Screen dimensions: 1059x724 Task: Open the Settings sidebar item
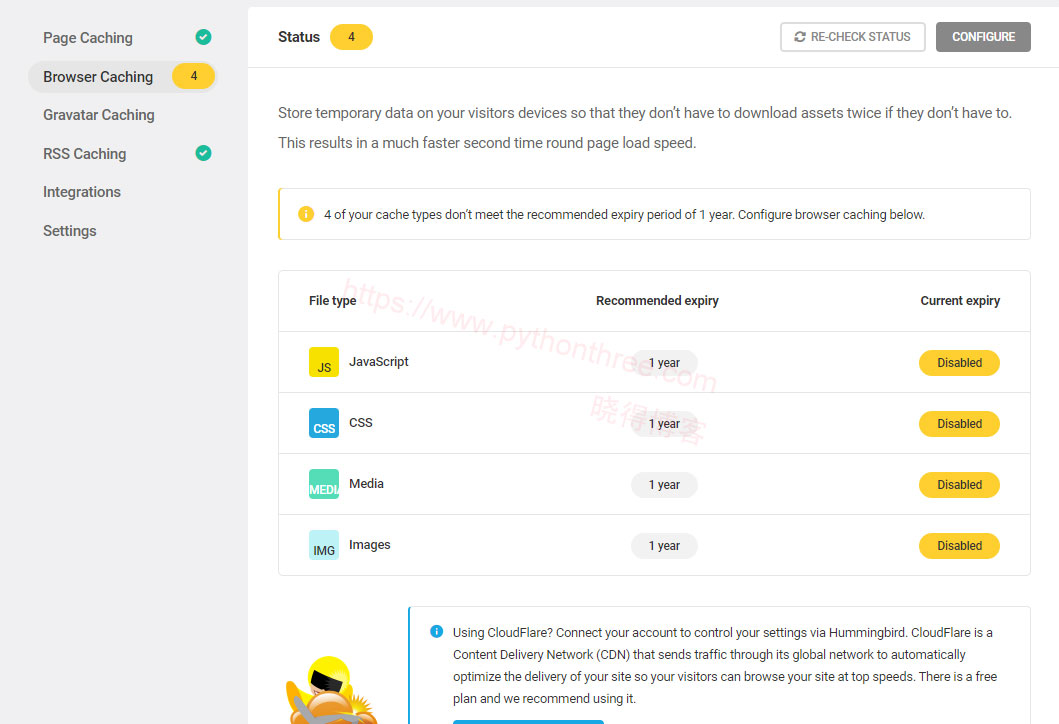[x=70, y=230]
